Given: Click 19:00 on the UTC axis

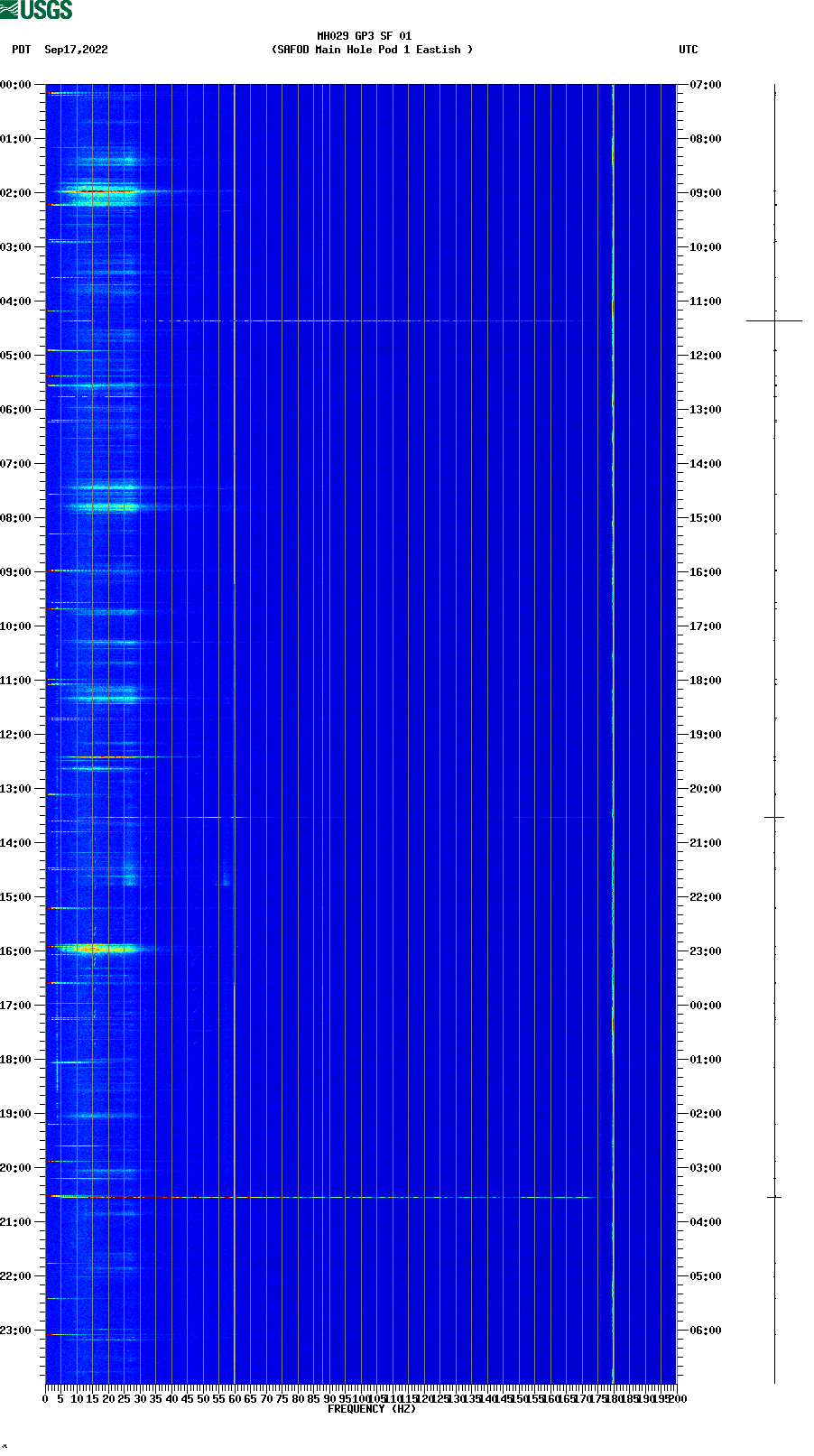Looking at the screenshot, I should [x=706, y=735].
